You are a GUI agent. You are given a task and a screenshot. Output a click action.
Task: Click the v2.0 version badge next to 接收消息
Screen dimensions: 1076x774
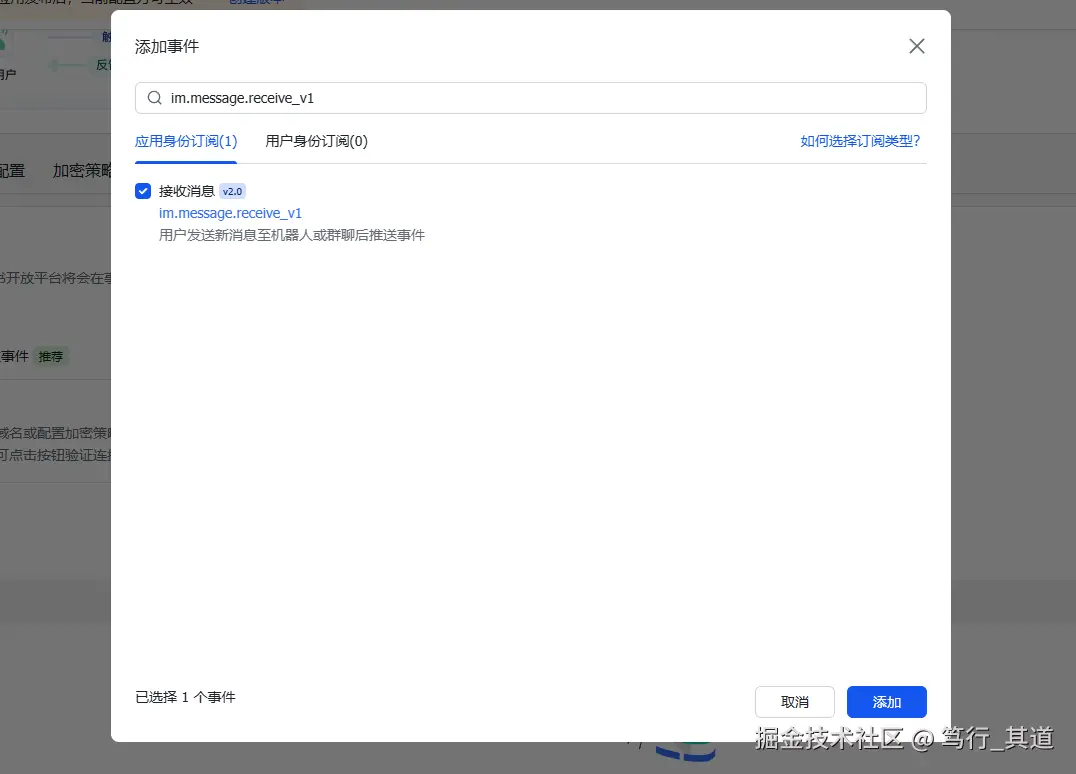231,190
